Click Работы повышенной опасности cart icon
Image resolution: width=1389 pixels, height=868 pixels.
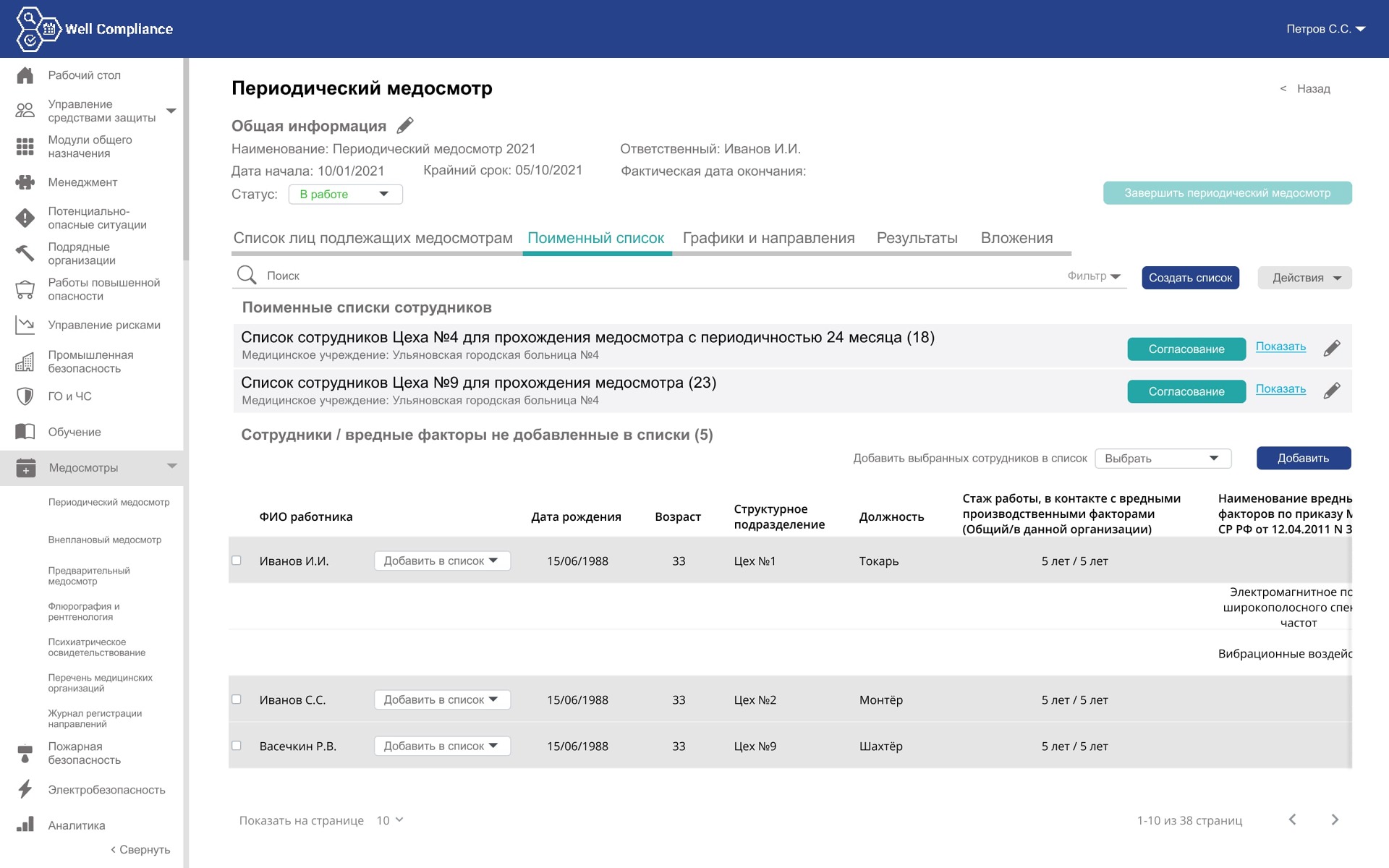click(25, 289)
